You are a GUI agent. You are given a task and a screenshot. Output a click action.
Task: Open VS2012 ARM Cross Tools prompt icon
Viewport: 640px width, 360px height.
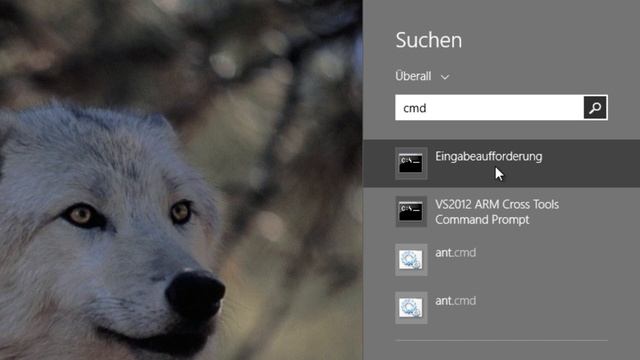click(x=411, y=211)
